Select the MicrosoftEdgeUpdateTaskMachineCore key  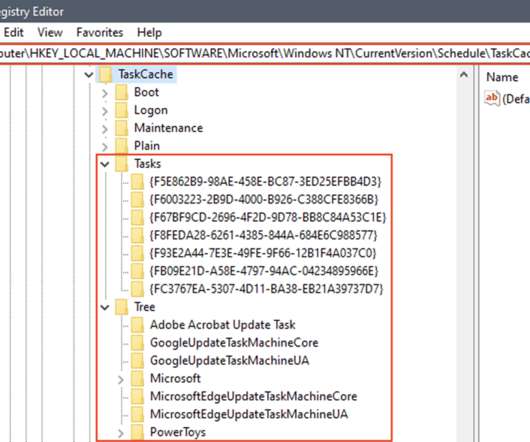[x=254, y=397]
